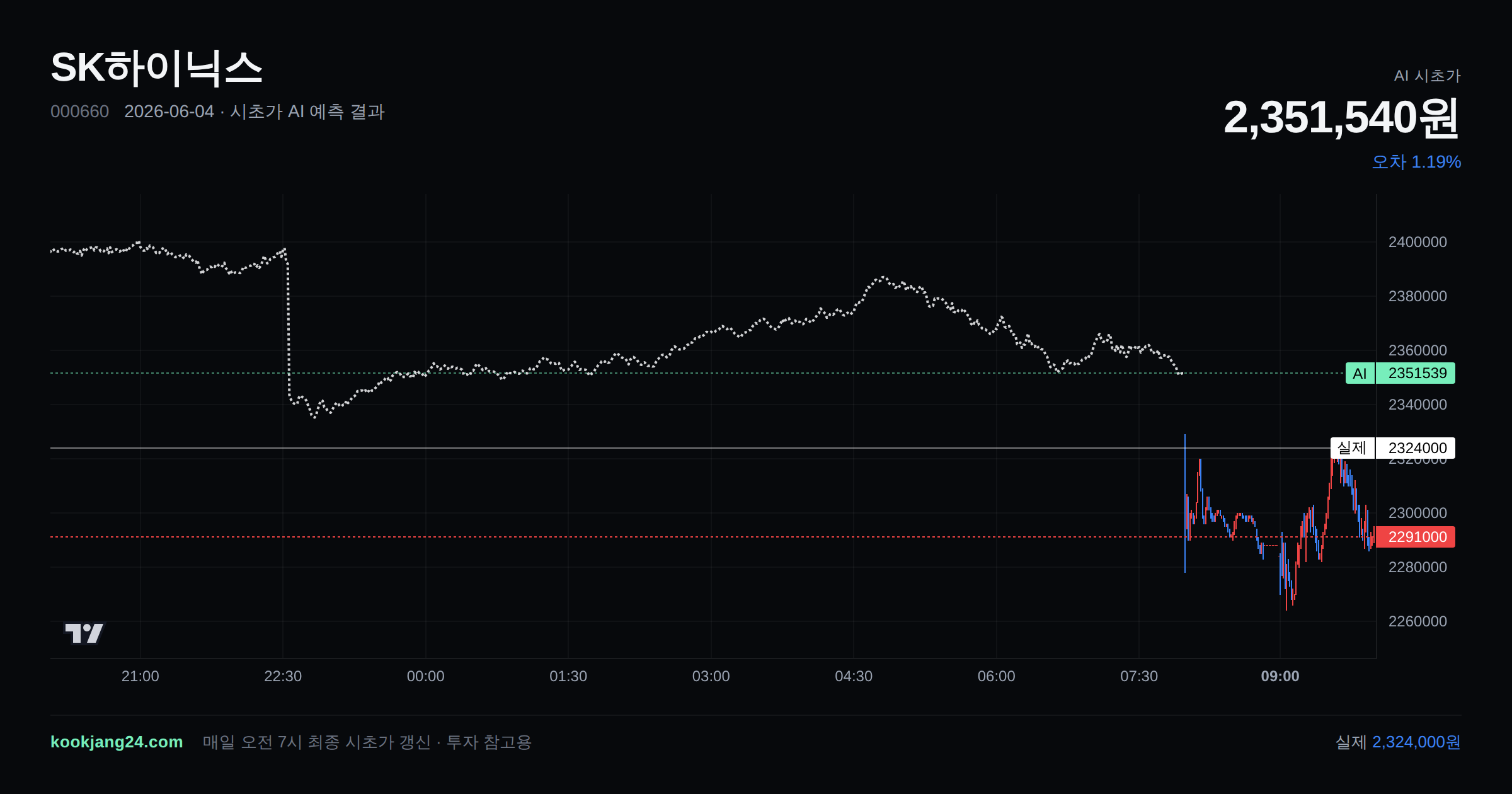Click the 오차 1.19% error value
The height and width of the screenshot is (794, 1512).
coord(1416,162)
